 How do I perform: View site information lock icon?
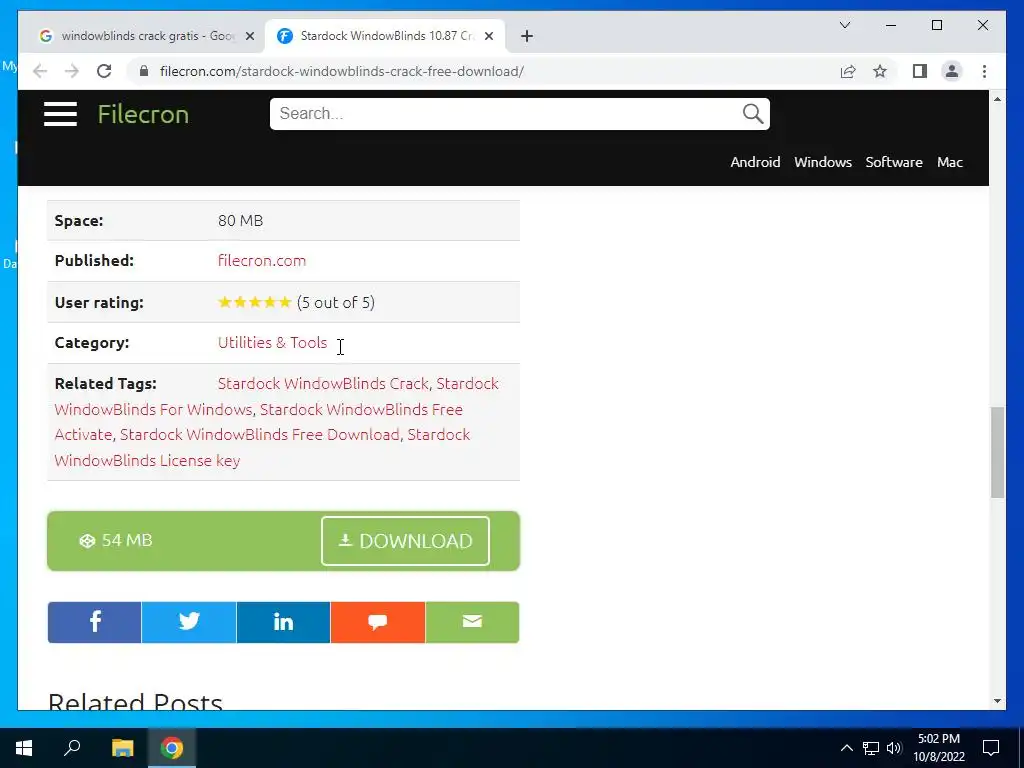click(x=144, y=71)
